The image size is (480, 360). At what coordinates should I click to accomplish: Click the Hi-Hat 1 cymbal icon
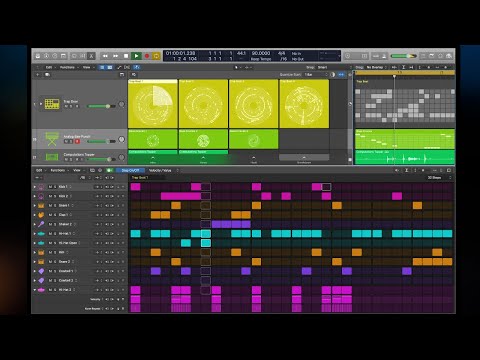(41, 234)
